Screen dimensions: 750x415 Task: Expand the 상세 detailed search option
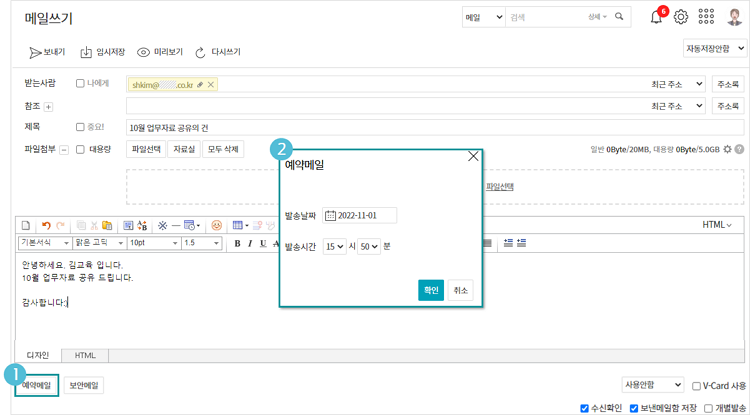(597, 17)
